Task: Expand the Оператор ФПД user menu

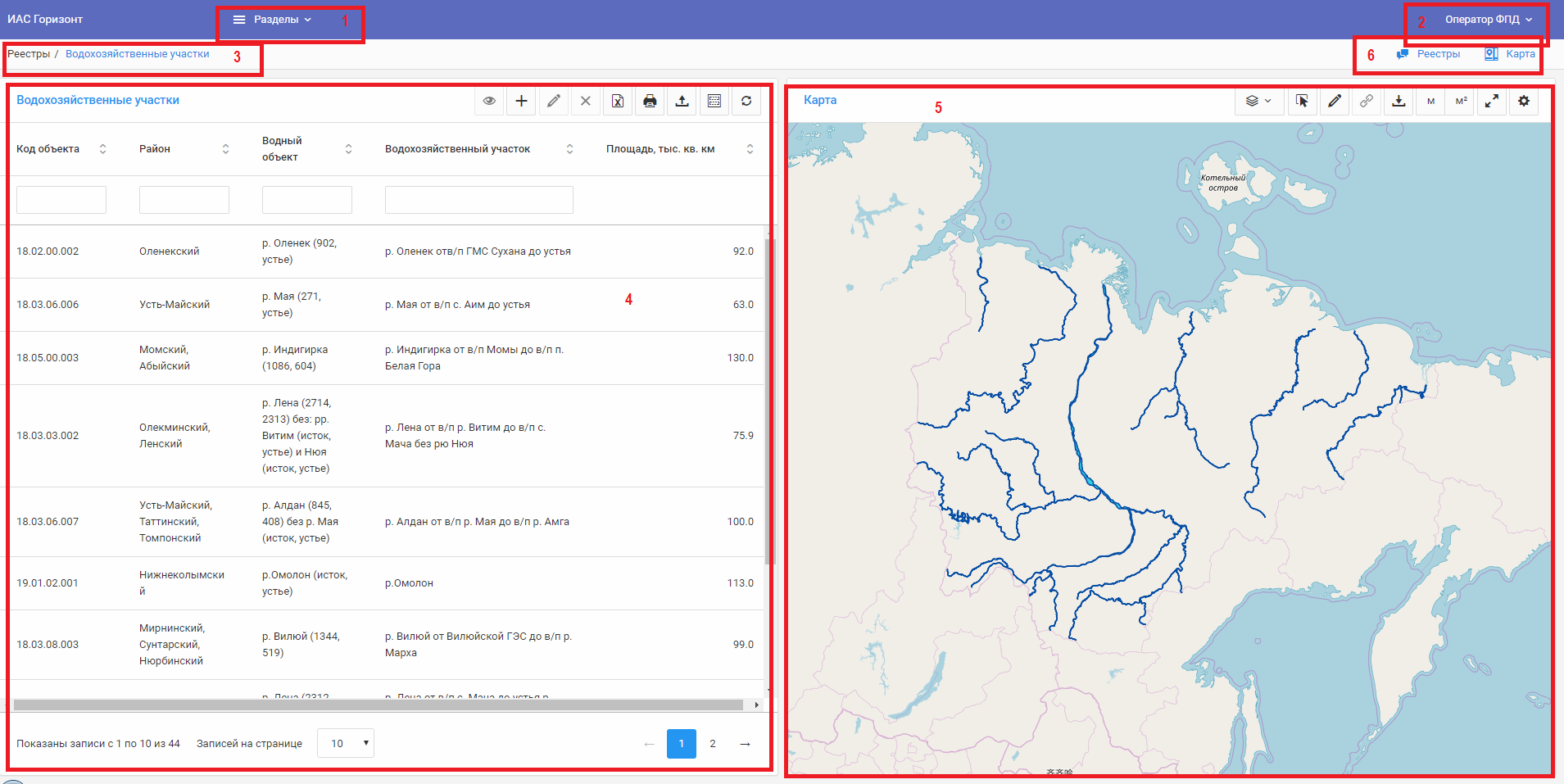Action: (1488, 20)
